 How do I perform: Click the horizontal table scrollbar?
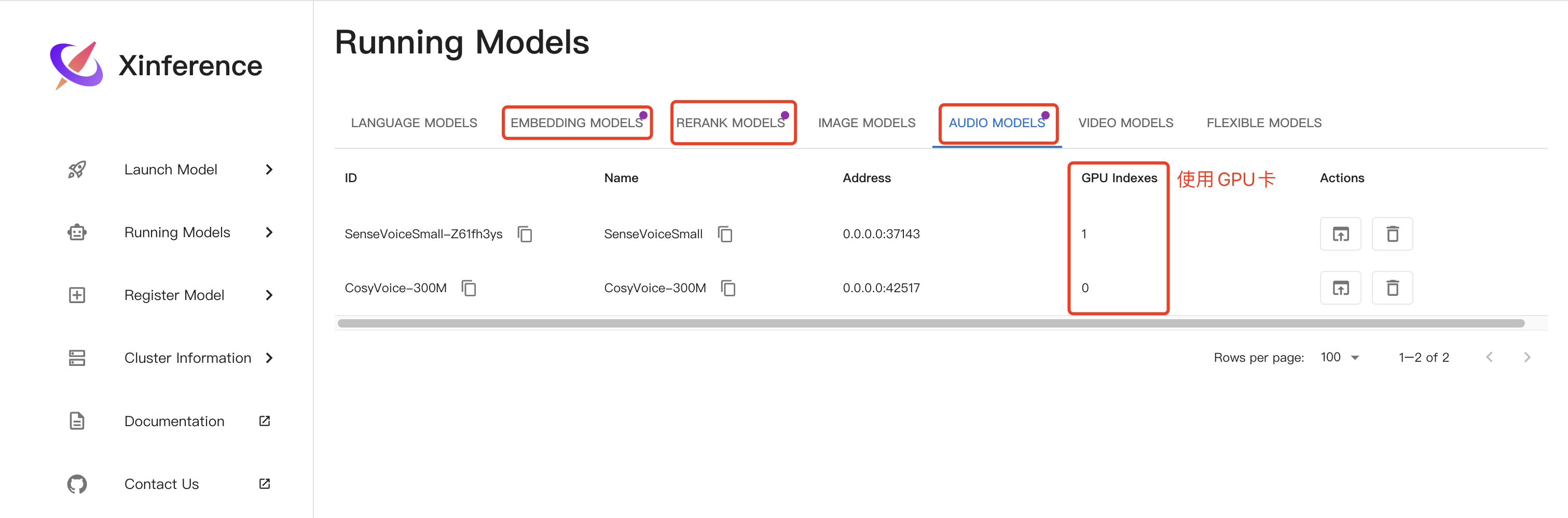(x=931, y=323)
